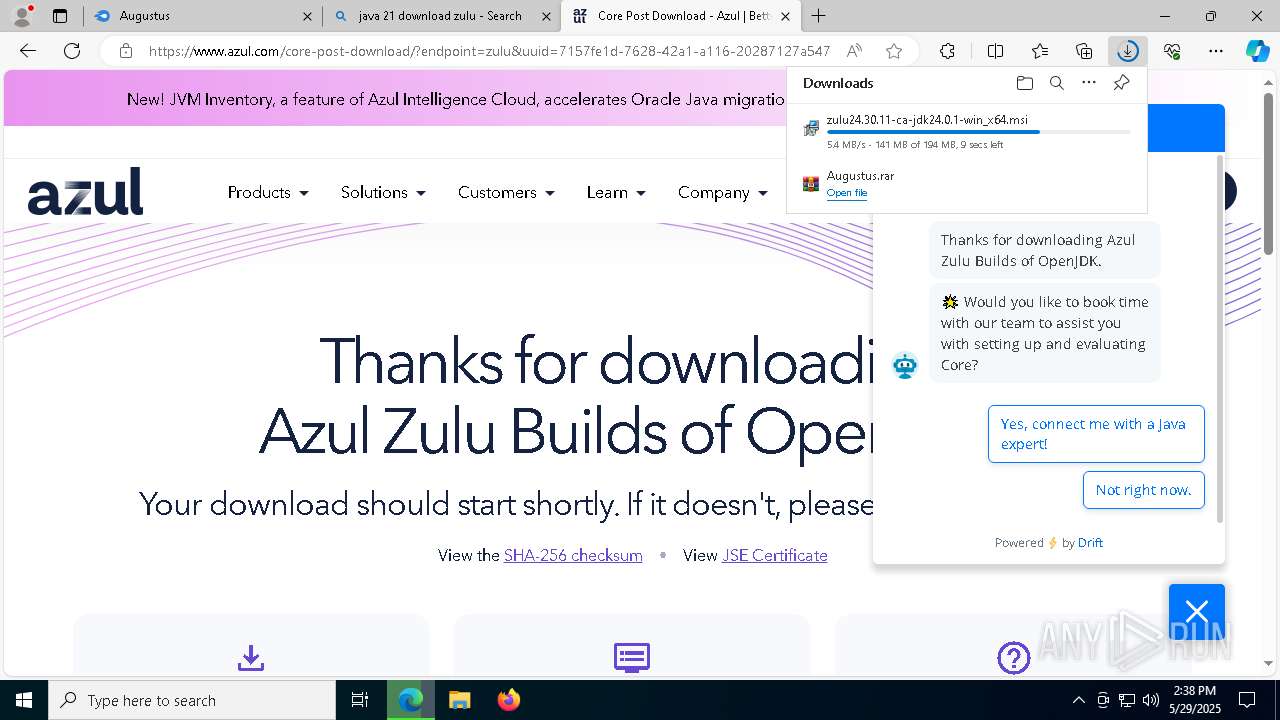Open downloads folder from Downloads panel

pyautogui.click(x=1024, y=83)
